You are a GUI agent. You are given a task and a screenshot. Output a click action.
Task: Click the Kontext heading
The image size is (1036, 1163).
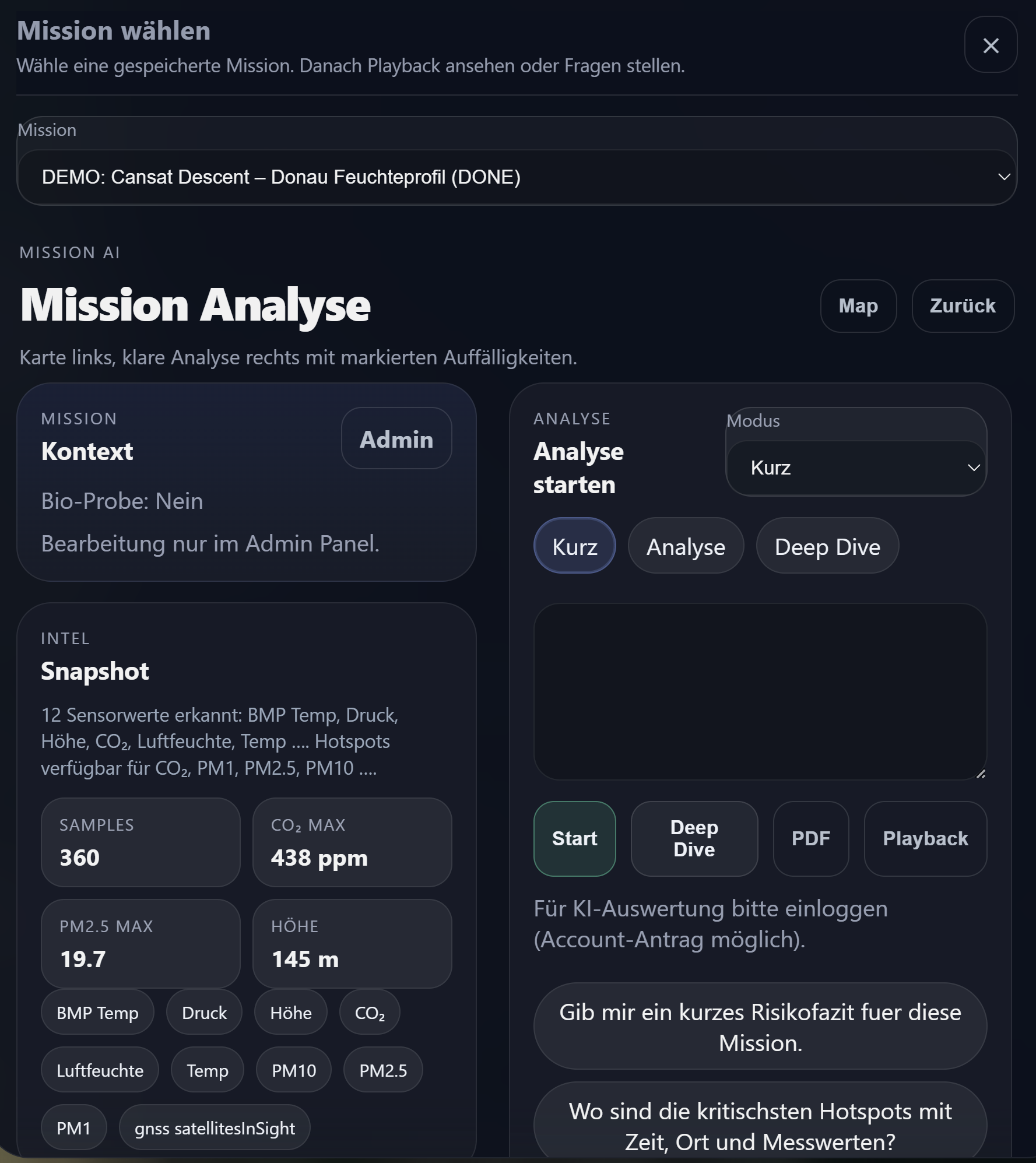(87, 451)
